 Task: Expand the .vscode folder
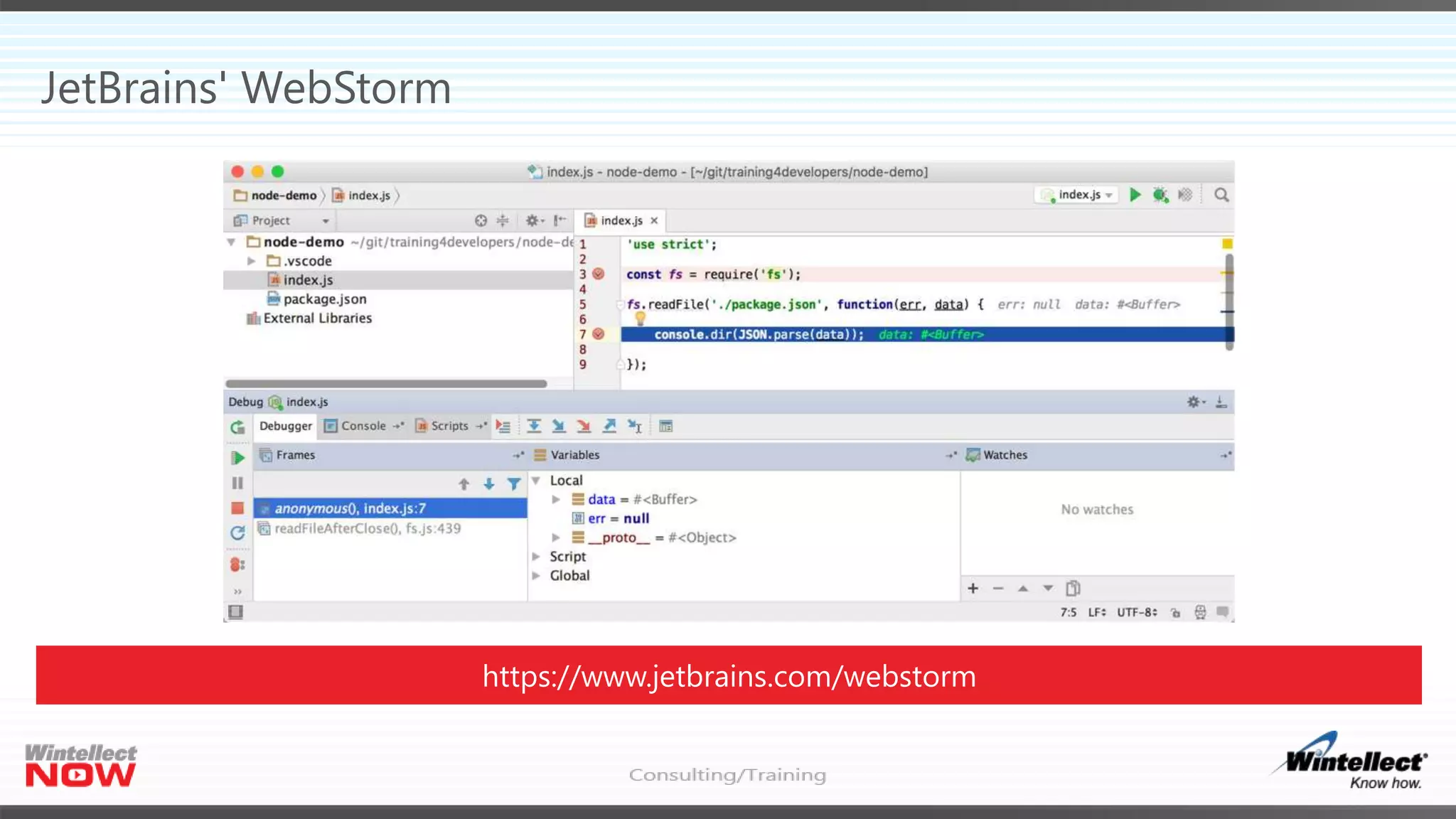pyautogui.click(x=251, y=261)
